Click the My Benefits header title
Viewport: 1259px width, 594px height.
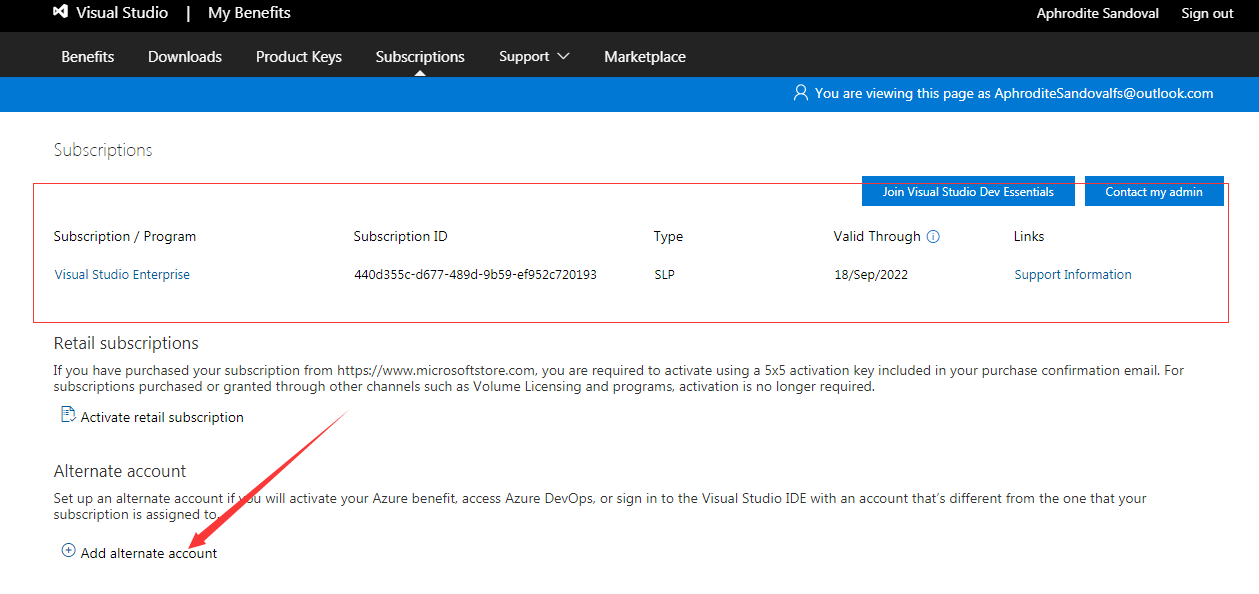pos(249,13)
